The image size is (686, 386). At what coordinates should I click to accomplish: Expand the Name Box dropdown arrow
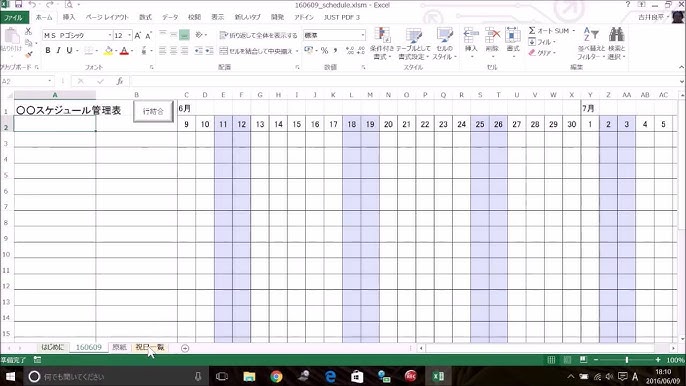click(49, 81)
